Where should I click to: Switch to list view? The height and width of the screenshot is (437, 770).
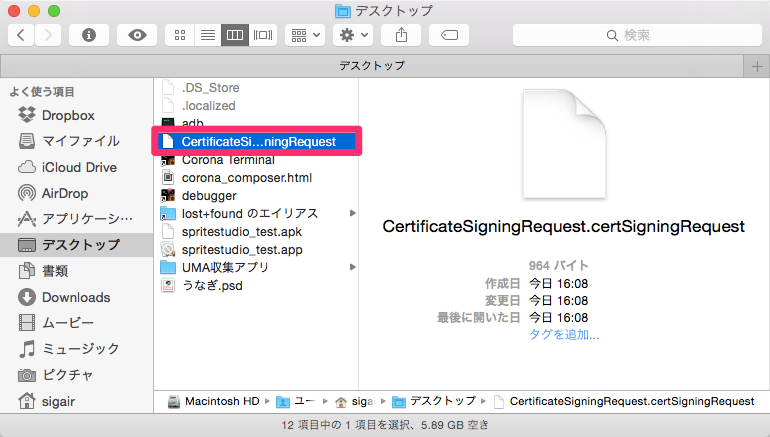tap(208, 35)
